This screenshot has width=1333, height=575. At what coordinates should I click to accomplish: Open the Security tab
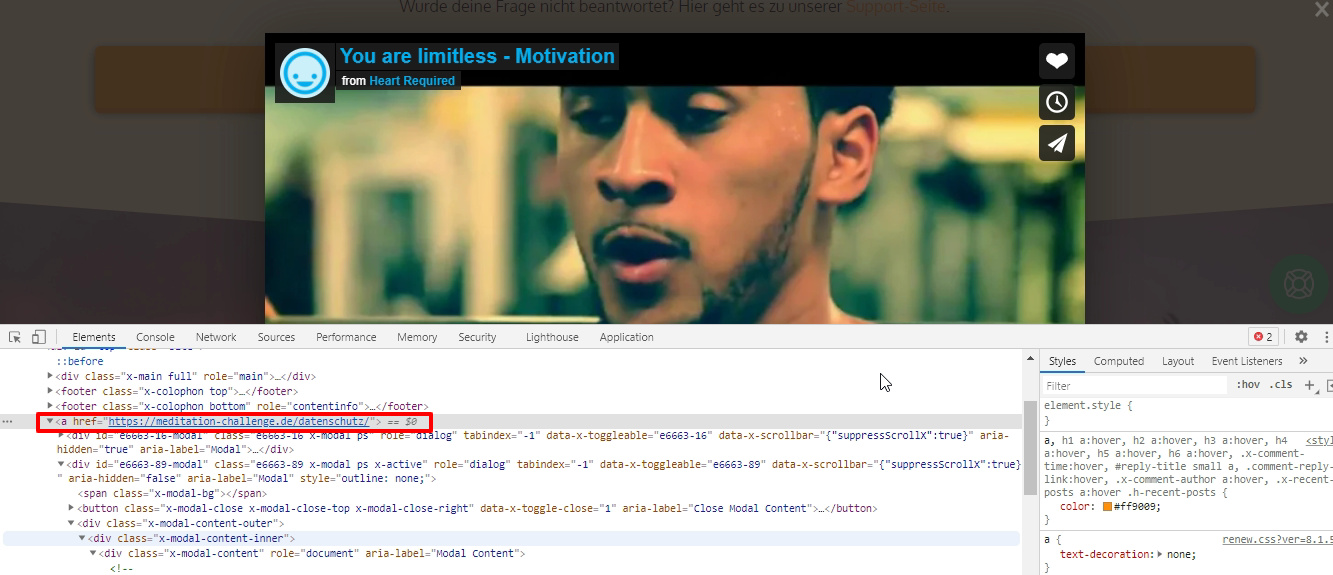point(477,337)
